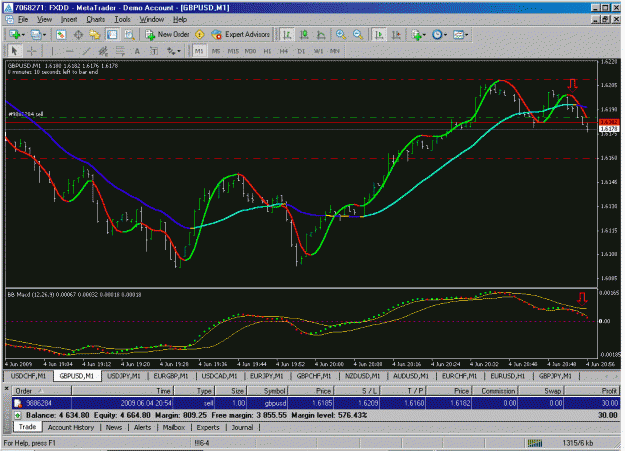Expand the Templates dropdown arrow

click(466, 35)
